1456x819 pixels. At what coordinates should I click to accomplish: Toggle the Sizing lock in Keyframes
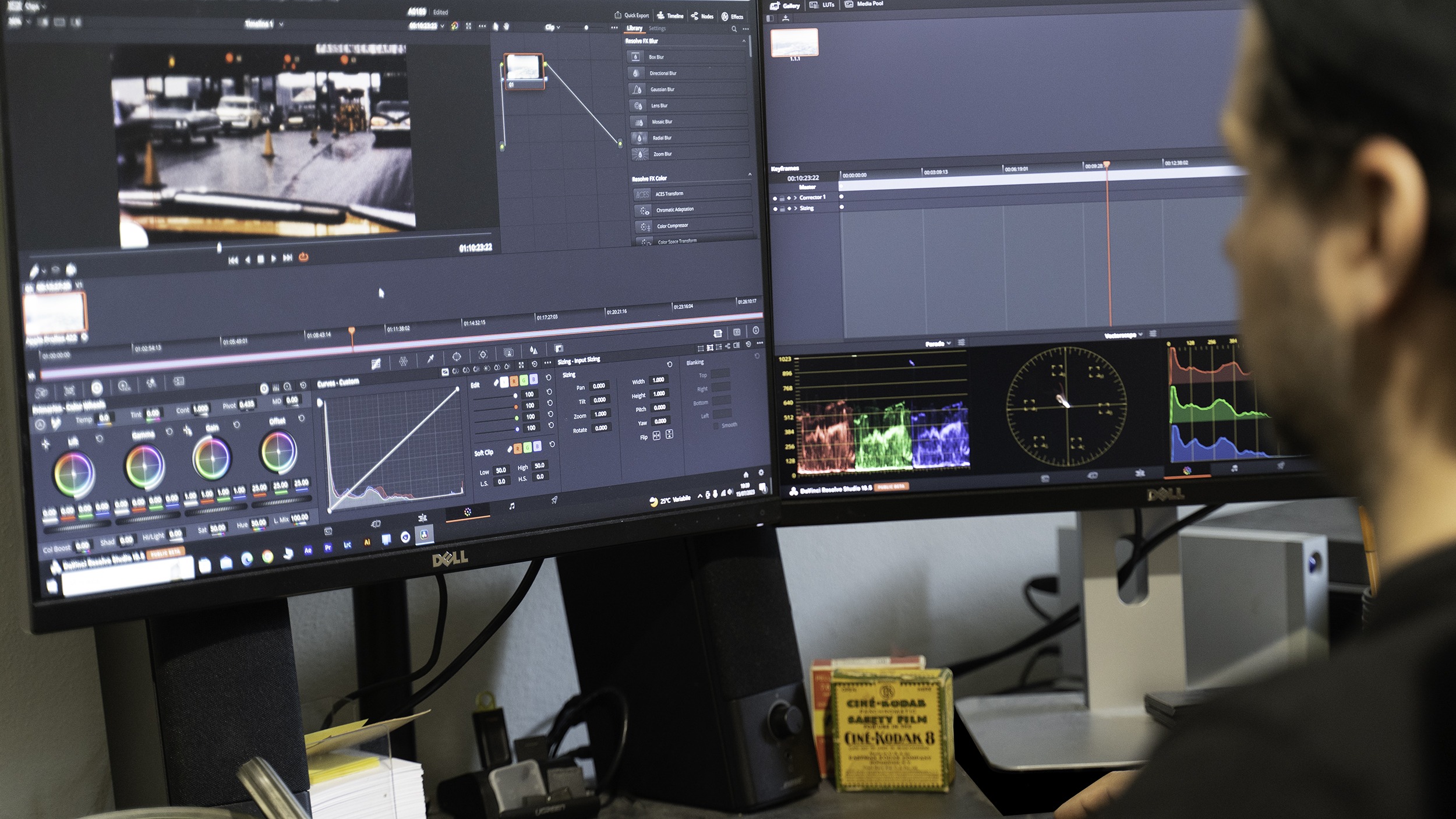[782, 209]
